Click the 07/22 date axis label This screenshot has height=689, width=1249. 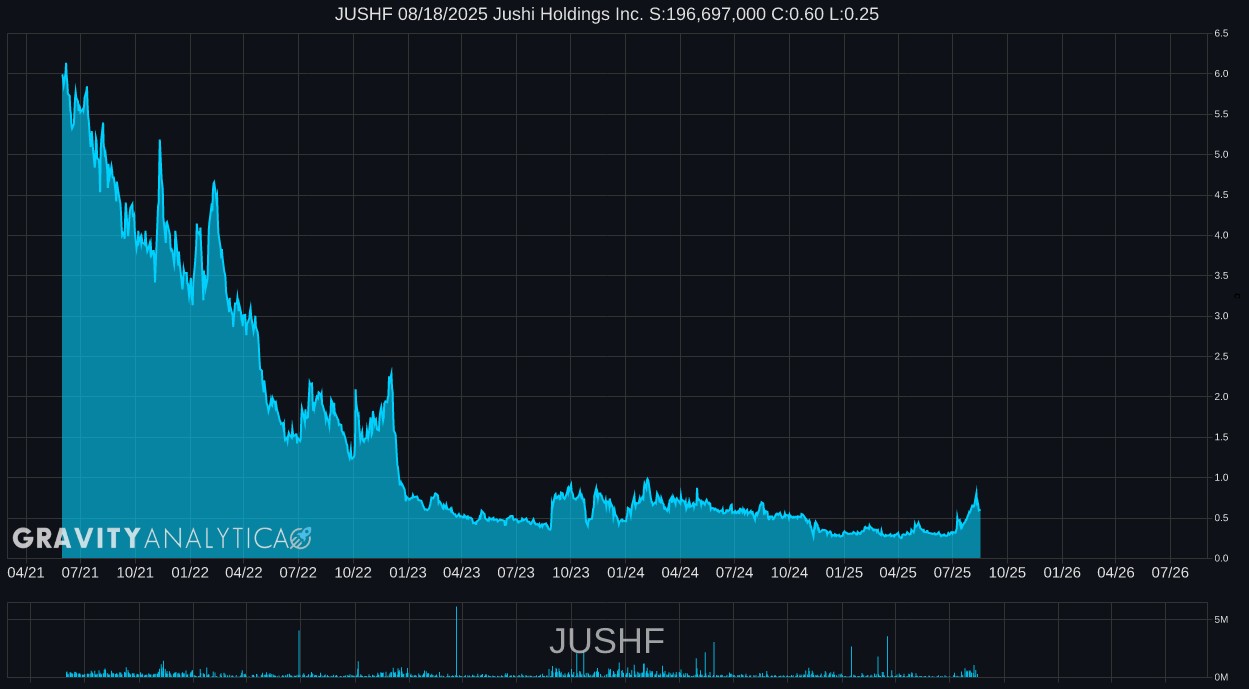tap(298, 572)
